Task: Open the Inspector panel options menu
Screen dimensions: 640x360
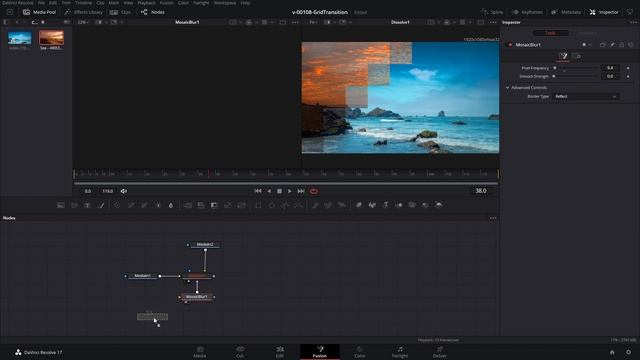Action: point(633,22)
